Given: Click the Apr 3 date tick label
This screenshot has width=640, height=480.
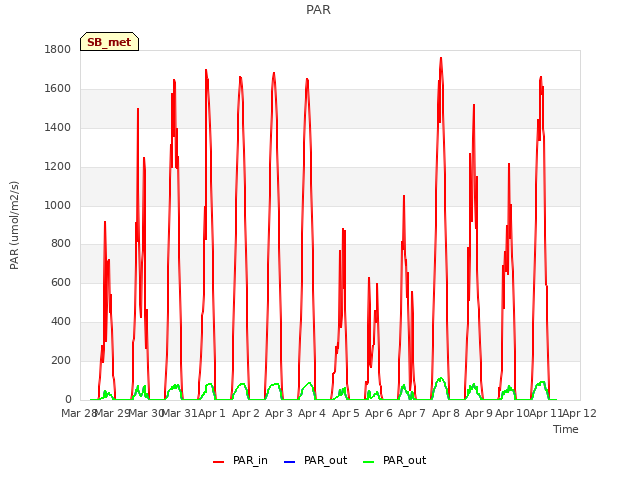Looking at the screenshot, I should [x=279, y=413].
